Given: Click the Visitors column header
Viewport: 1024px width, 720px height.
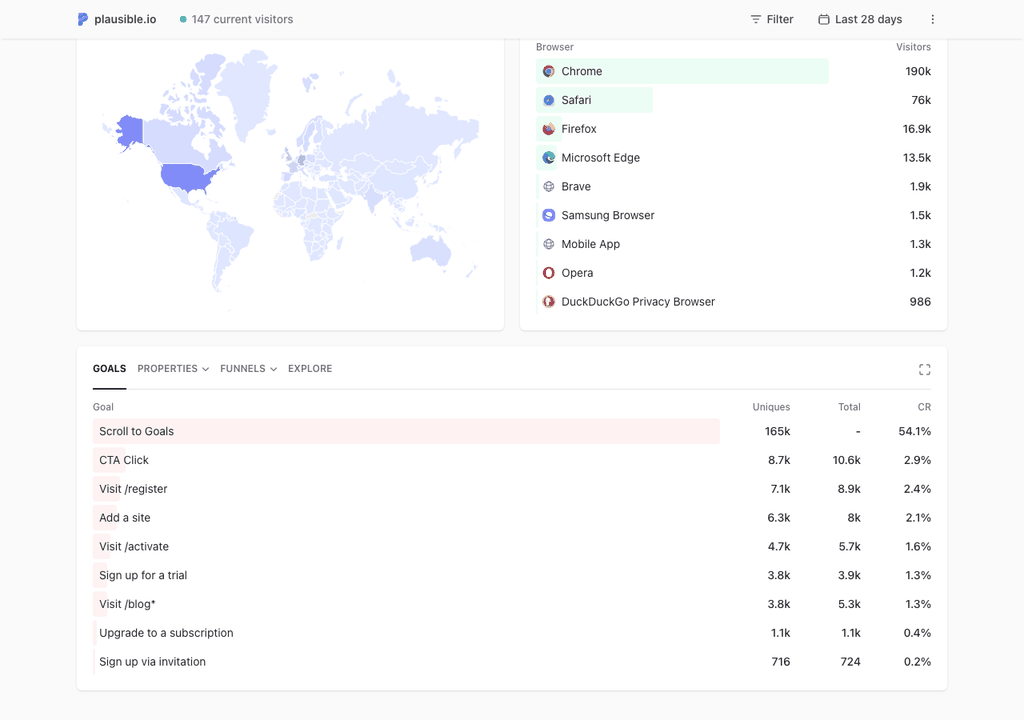Looking at the screenshot, I should click(x=913, y=47).
